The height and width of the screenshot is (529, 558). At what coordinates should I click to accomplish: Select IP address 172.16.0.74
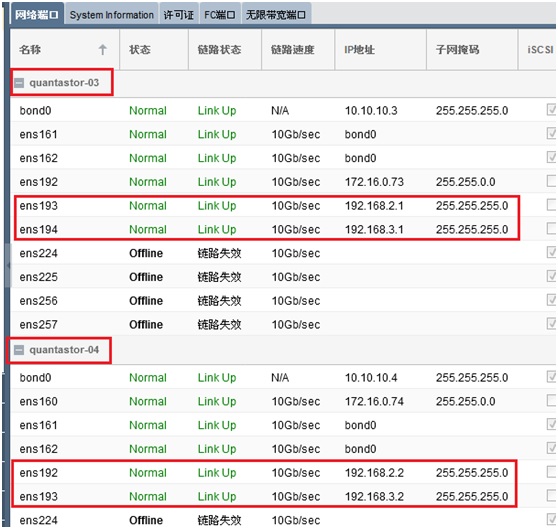point(374,402)
